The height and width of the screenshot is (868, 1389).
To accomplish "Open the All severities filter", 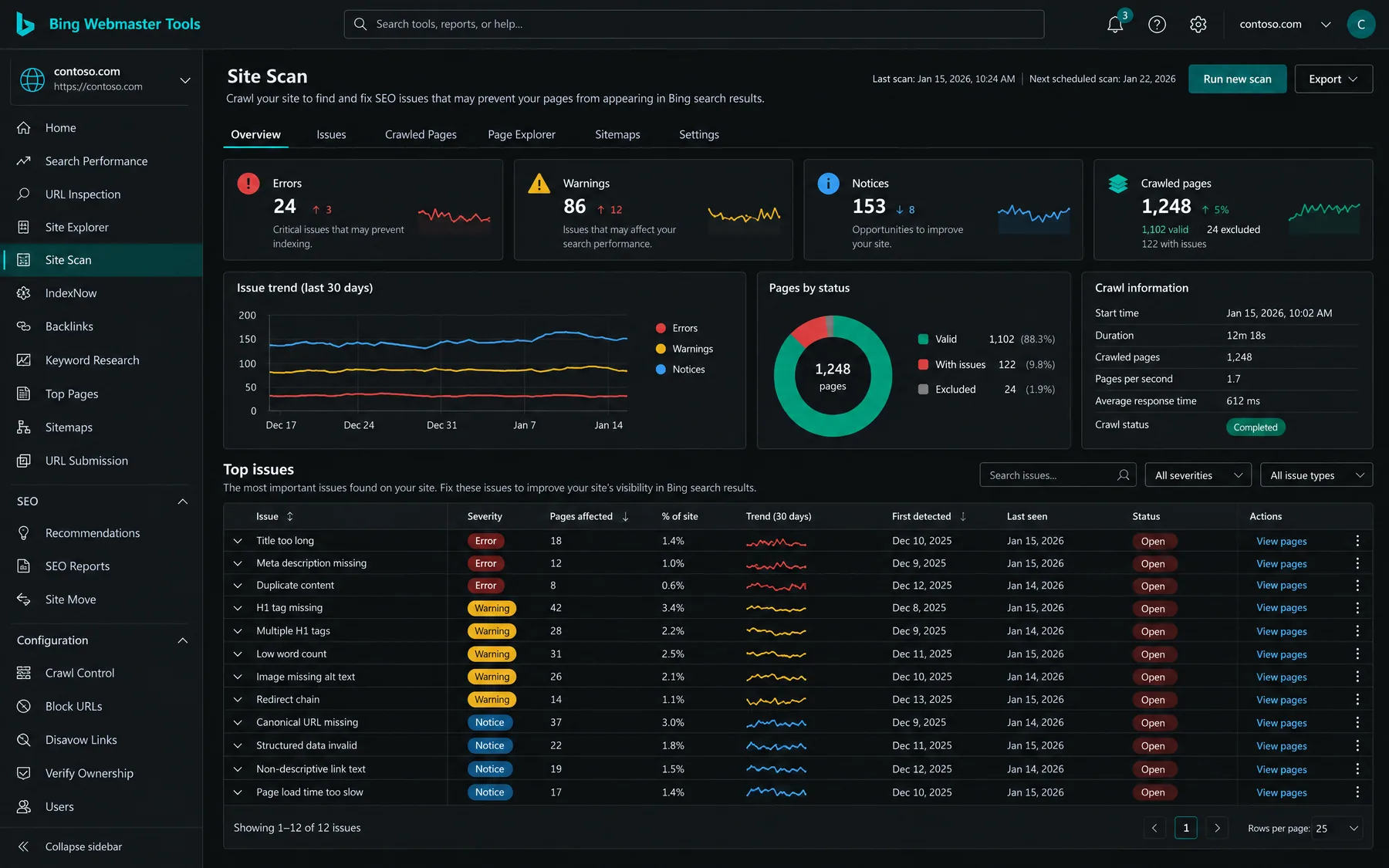I will point(1198,475).
